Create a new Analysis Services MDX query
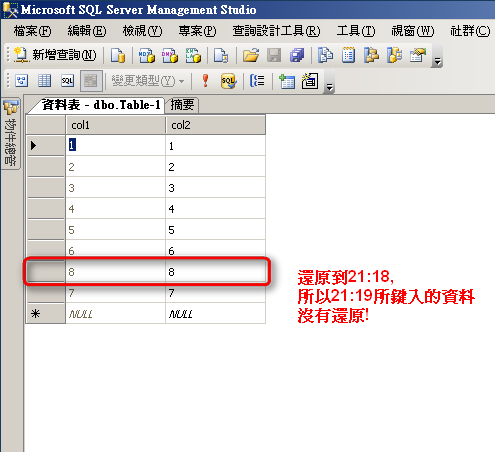495x452 pixels. 147,55
